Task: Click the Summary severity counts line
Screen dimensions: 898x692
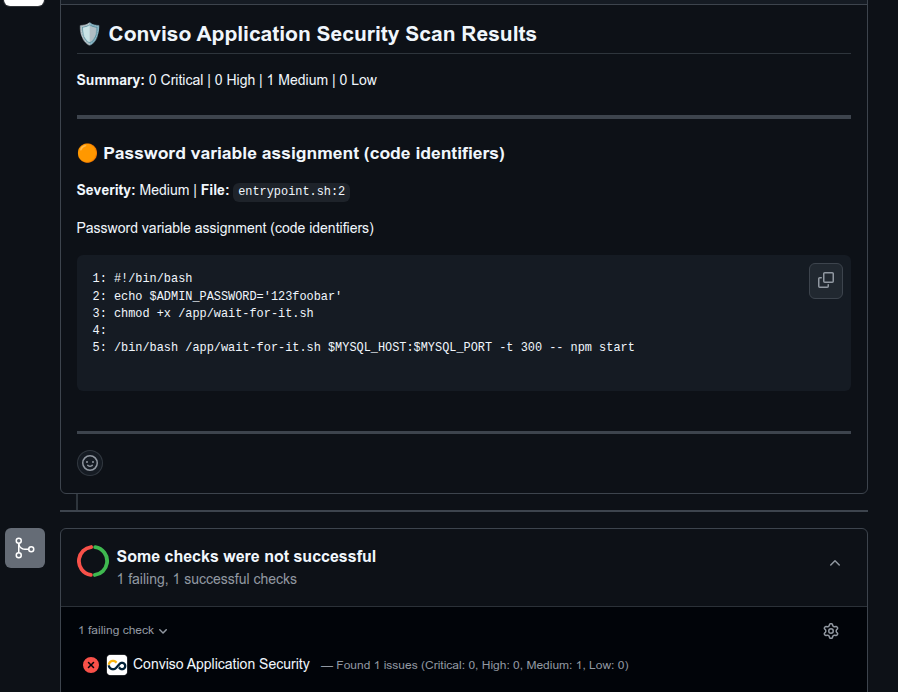Action: pos(227,80)
